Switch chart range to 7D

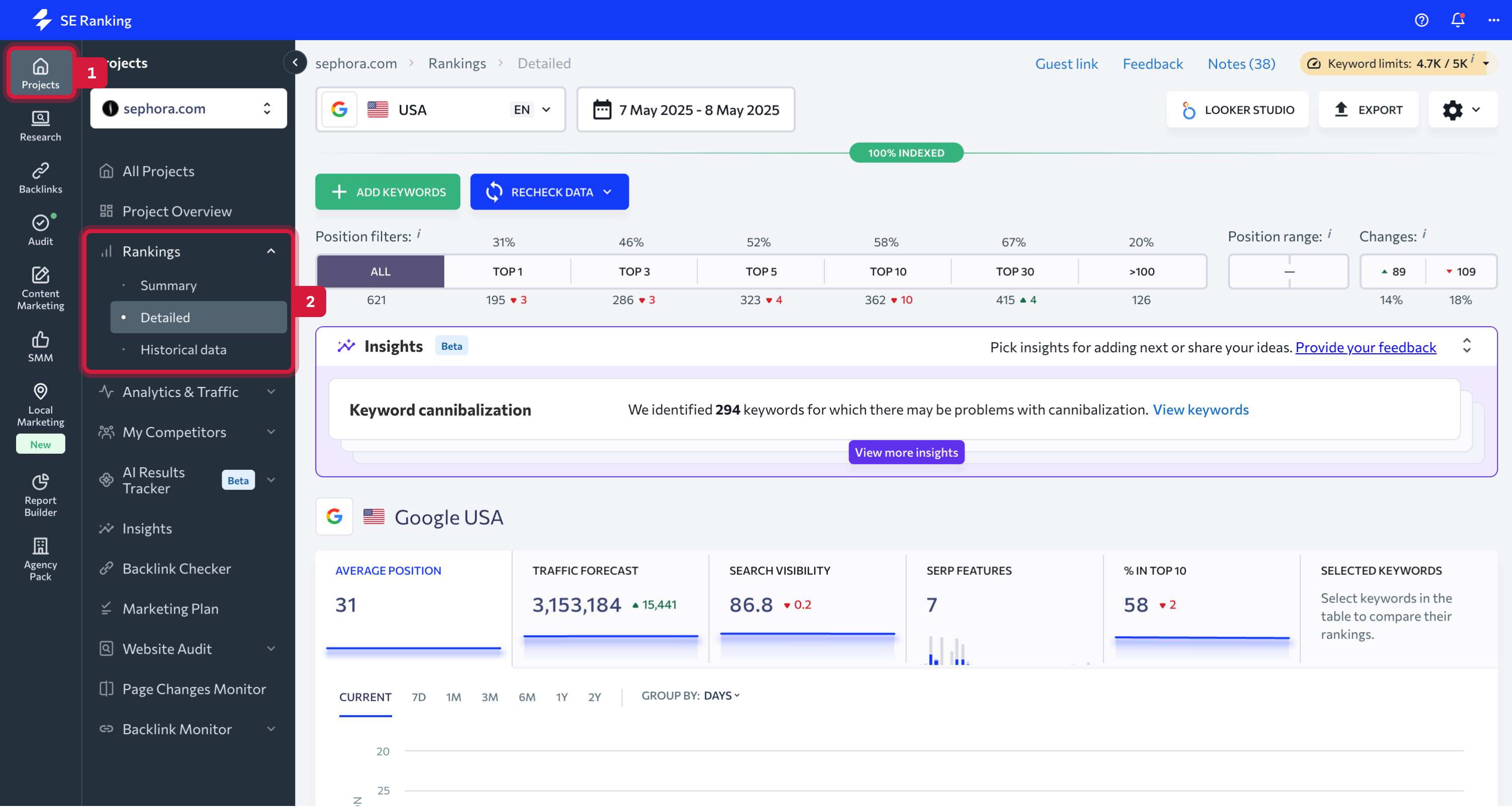point(419,697)
